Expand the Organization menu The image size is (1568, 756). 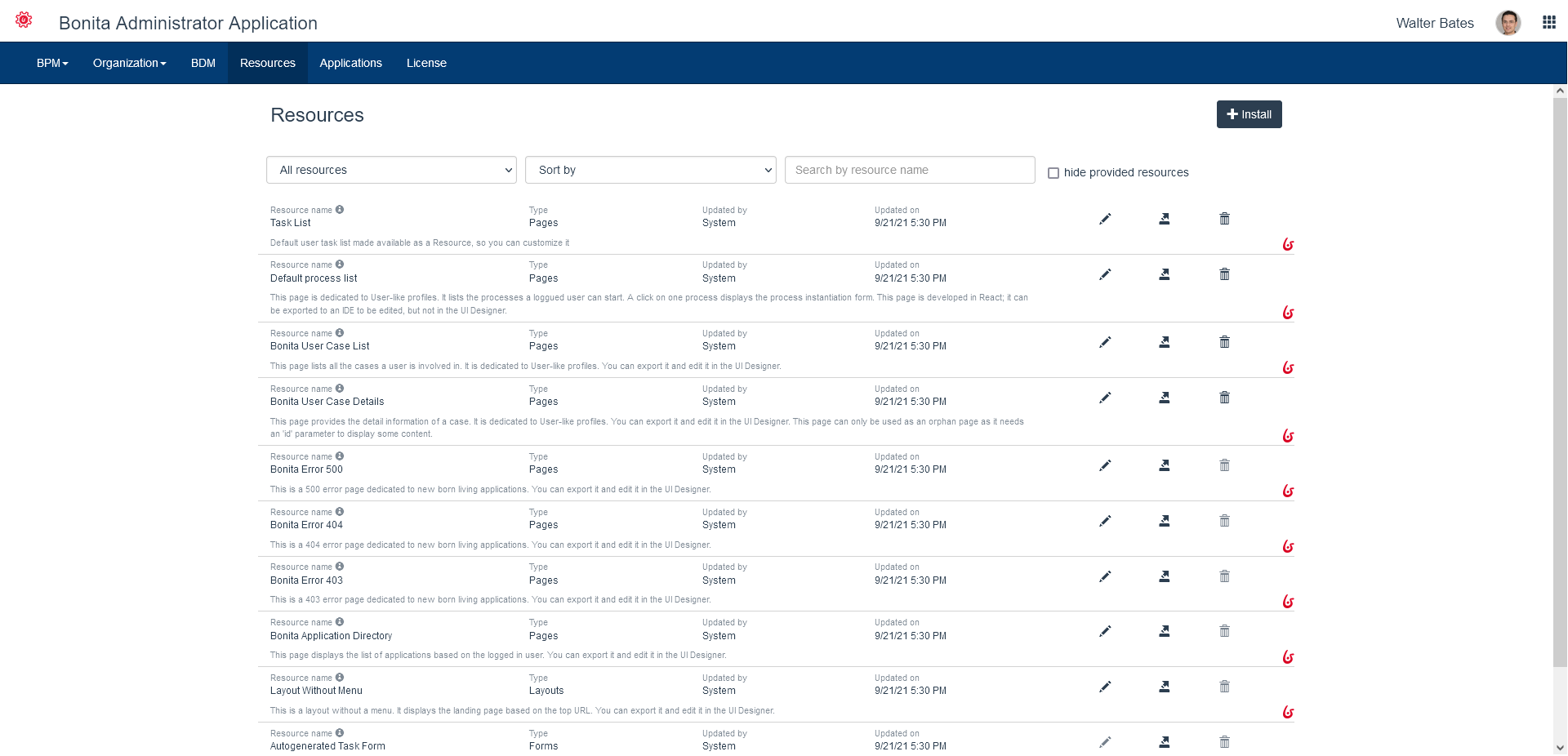(x=128, y=62)
